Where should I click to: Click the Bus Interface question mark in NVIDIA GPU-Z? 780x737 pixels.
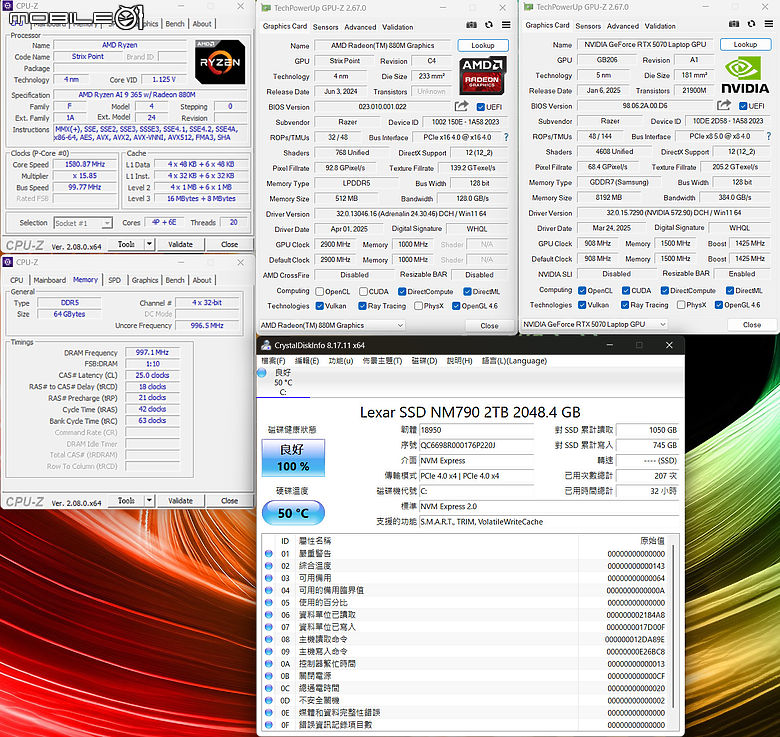(x=769, y=136)
